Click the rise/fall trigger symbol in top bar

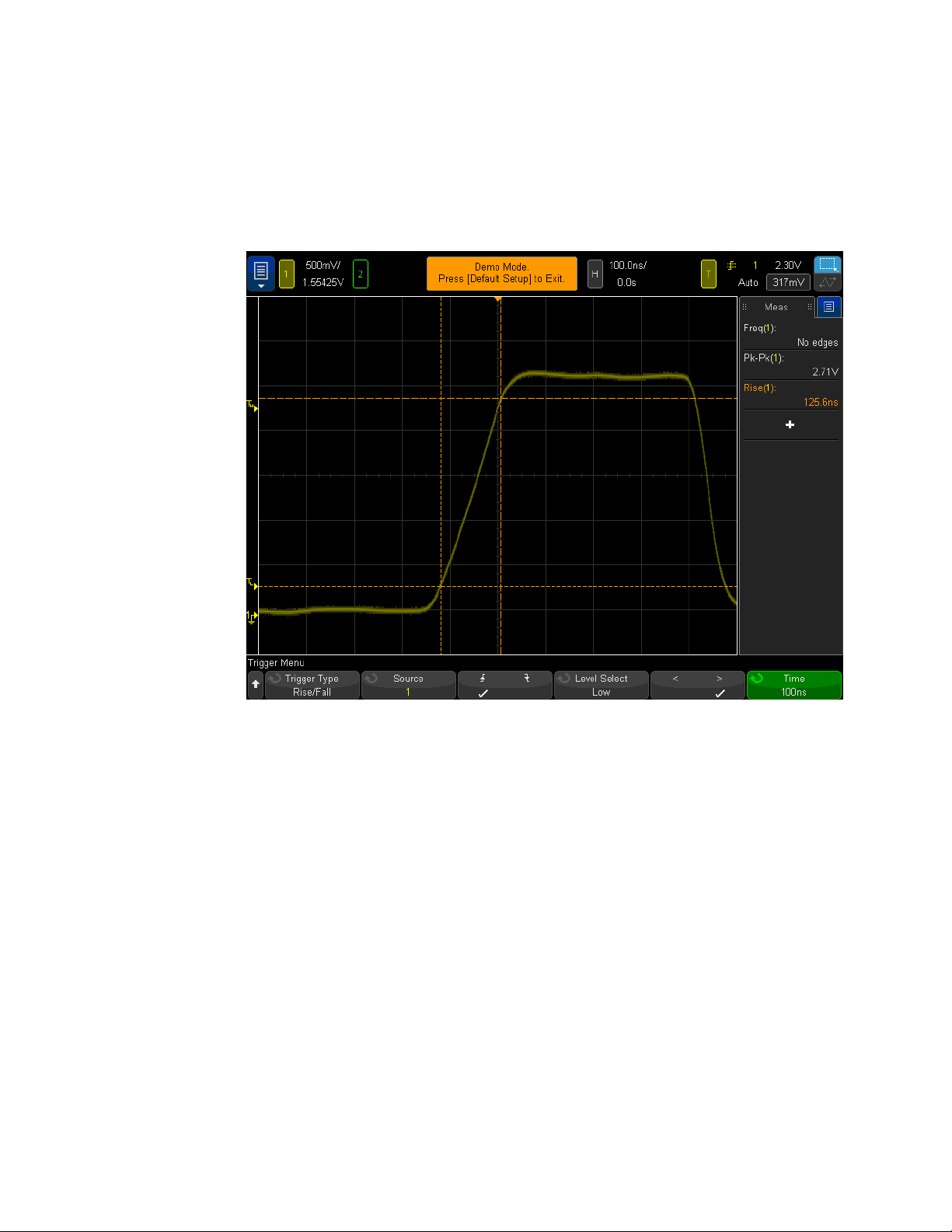pyautogui.click(x=731, y=266)
